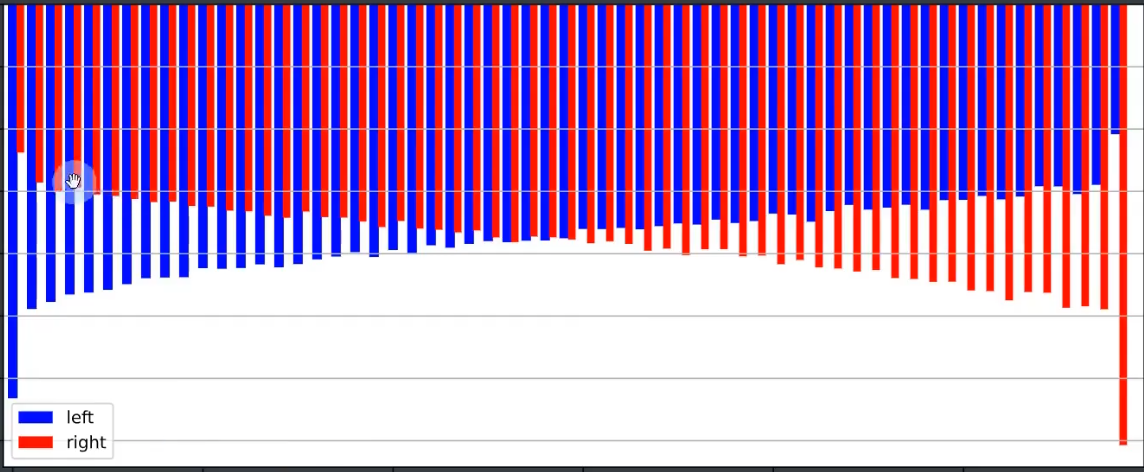
Task: Click the red swatch in the legend
Action: 35,442
